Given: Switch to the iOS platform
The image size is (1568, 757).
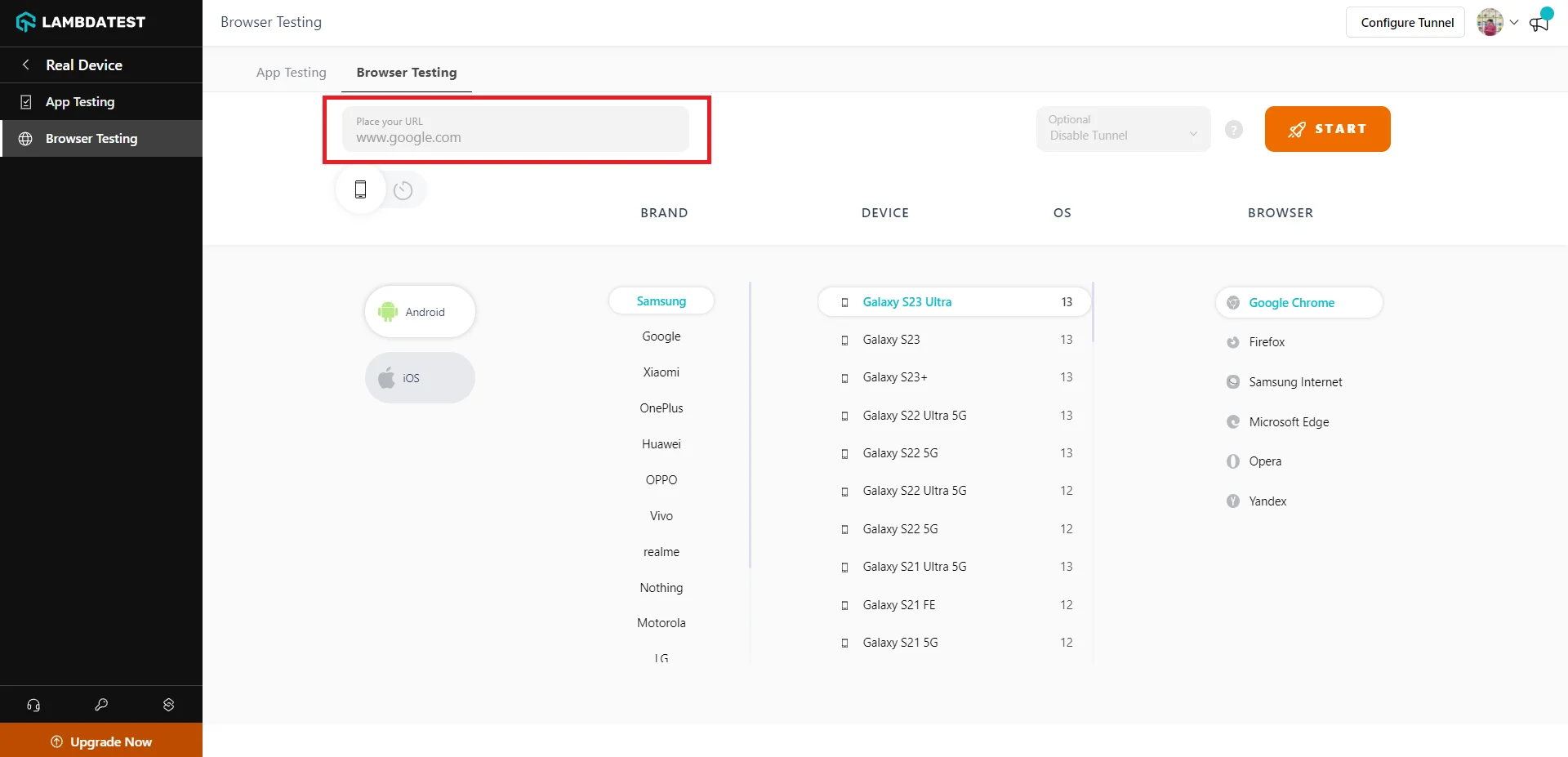Looking at the screenshot, I should [420, 378].
